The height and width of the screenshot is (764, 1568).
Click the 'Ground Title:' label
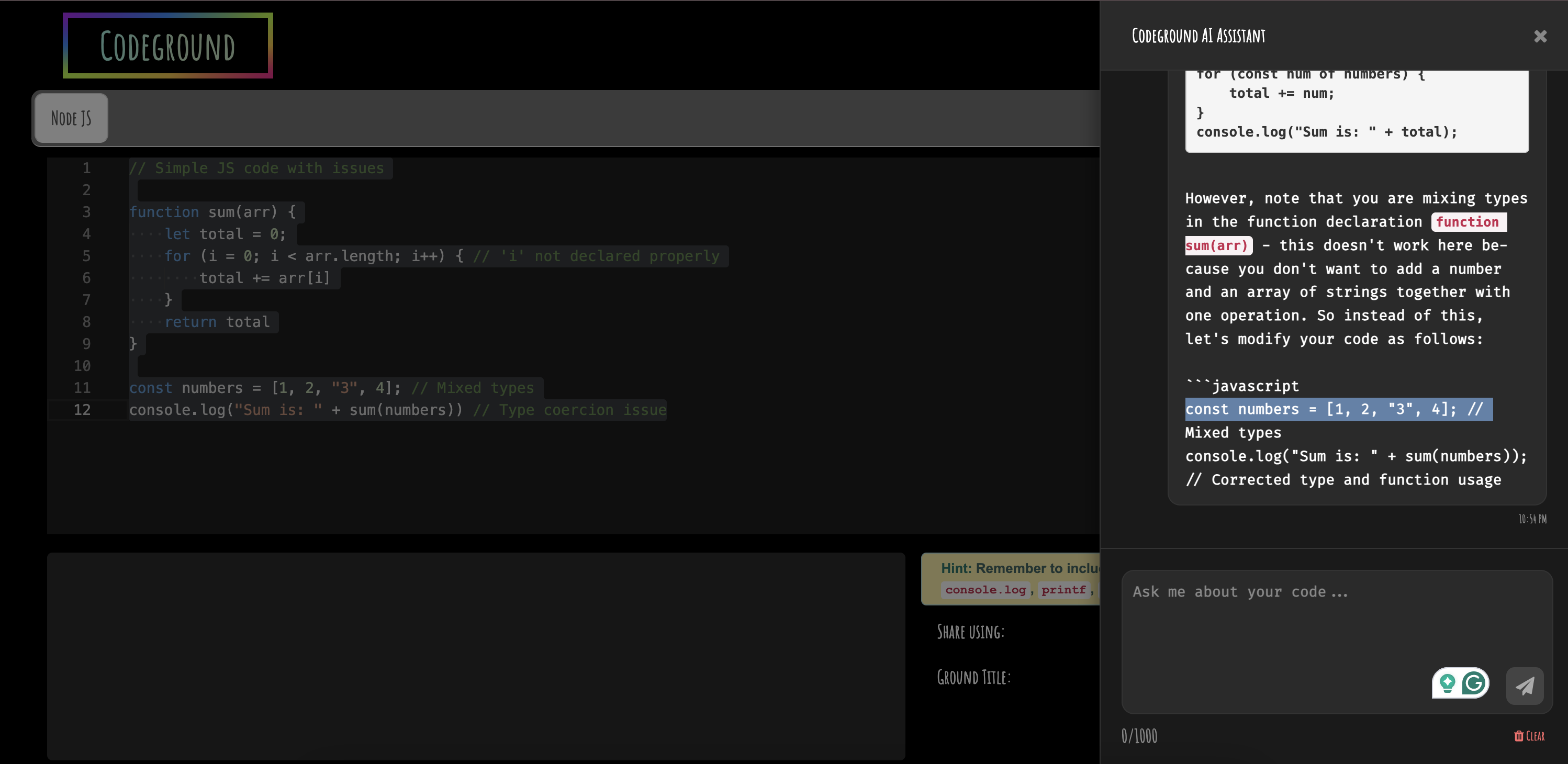pyautogui.click(x=974, y=677)
